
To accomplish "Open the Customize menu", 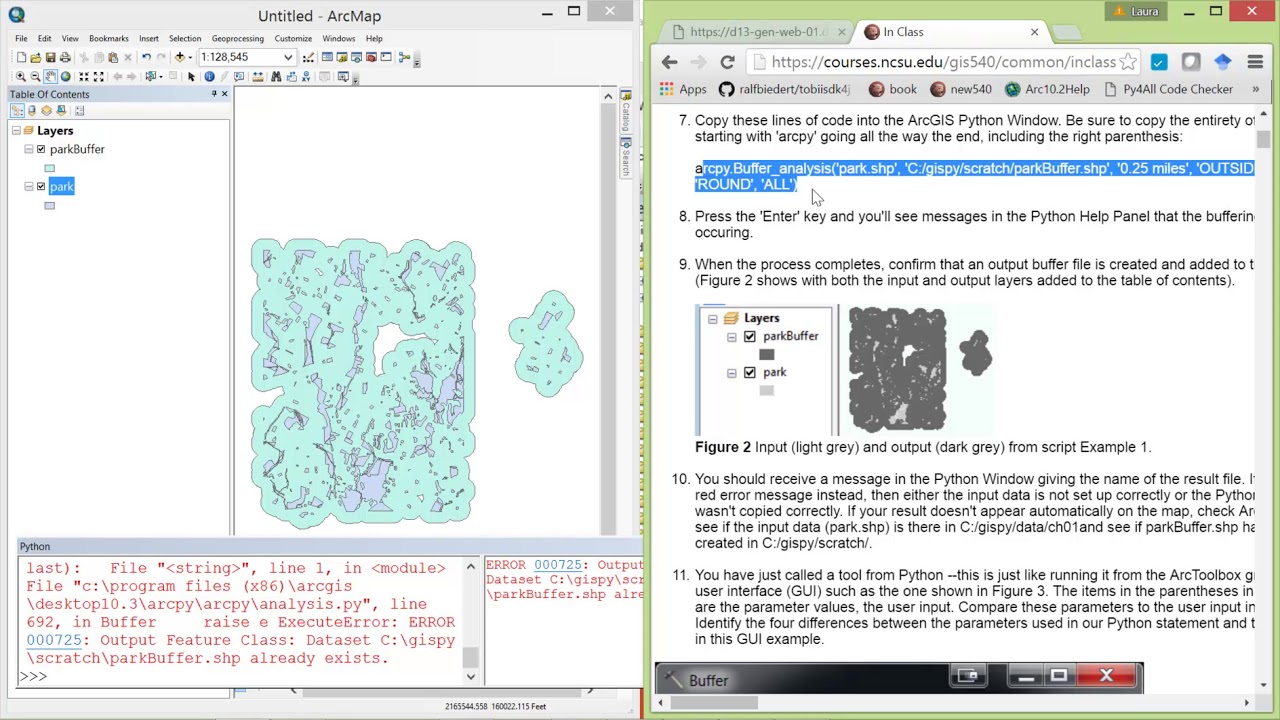I will pos(293,38).
